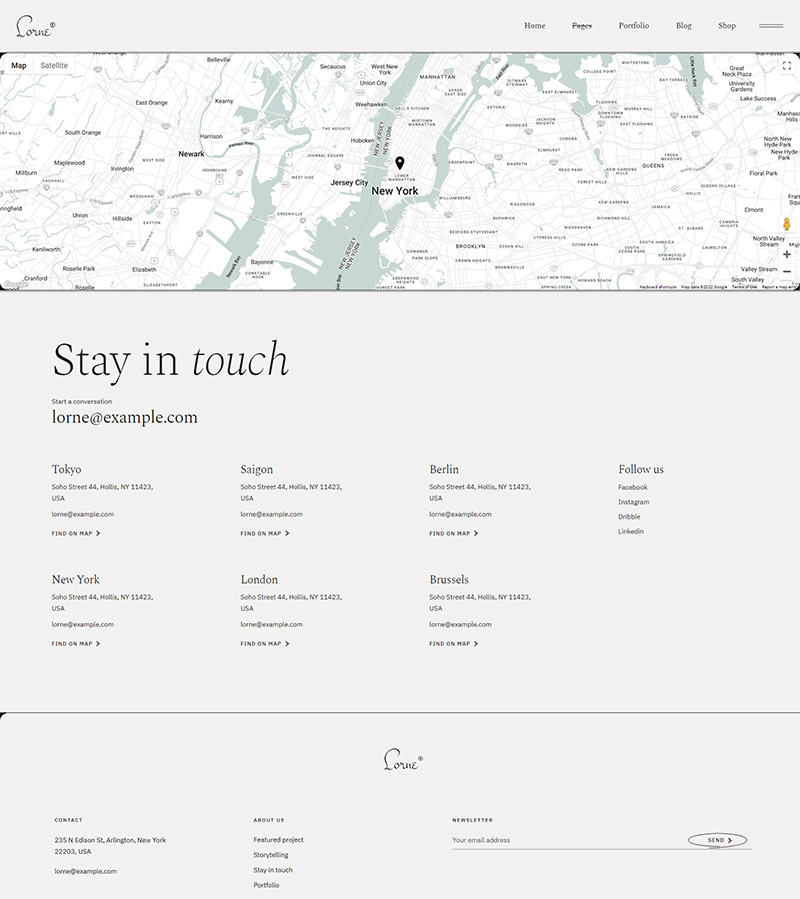Open Featured project footer link

pos(278,840)
